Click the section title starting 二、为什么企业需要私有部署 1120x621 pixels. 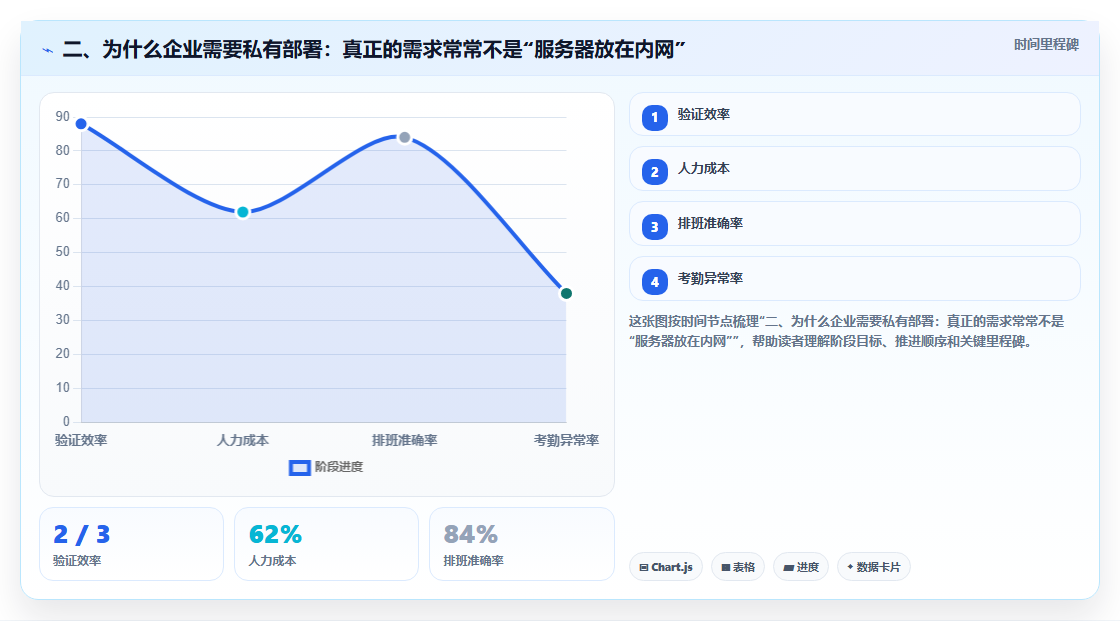click(x=374, y=49)
